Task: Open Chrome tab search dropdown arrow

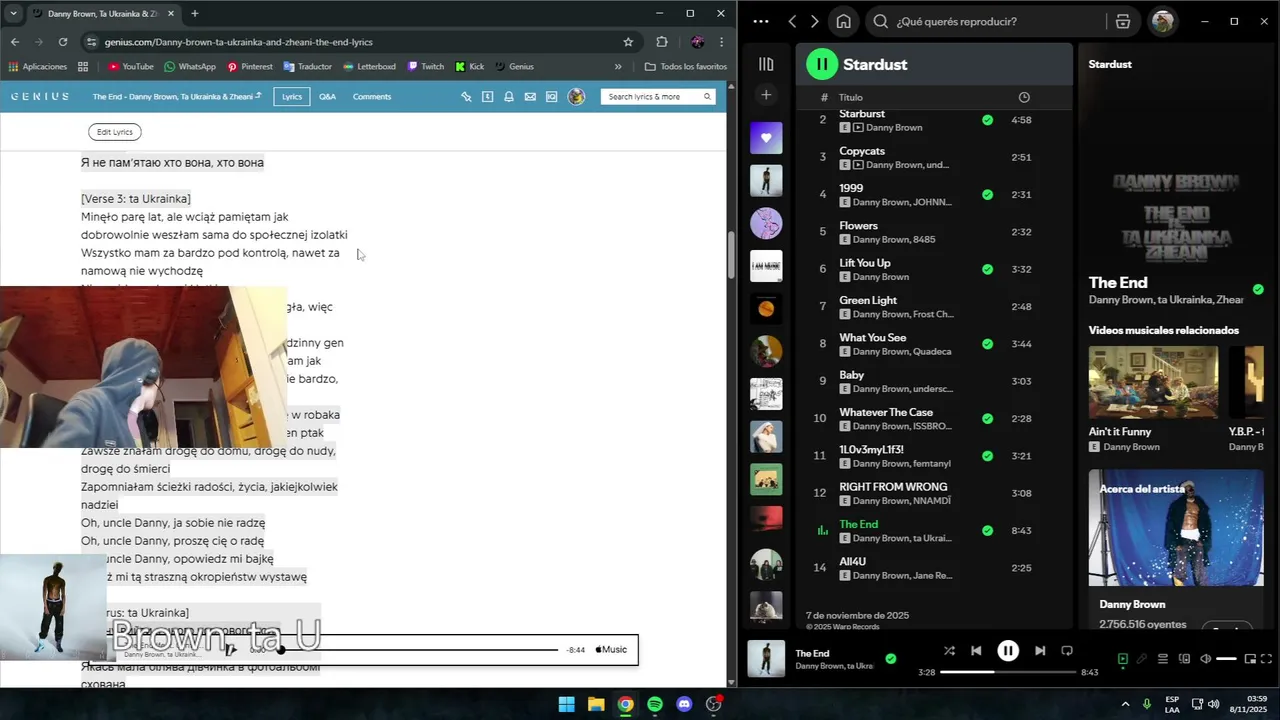Action: pyautogui.click(x=13, y=13)
